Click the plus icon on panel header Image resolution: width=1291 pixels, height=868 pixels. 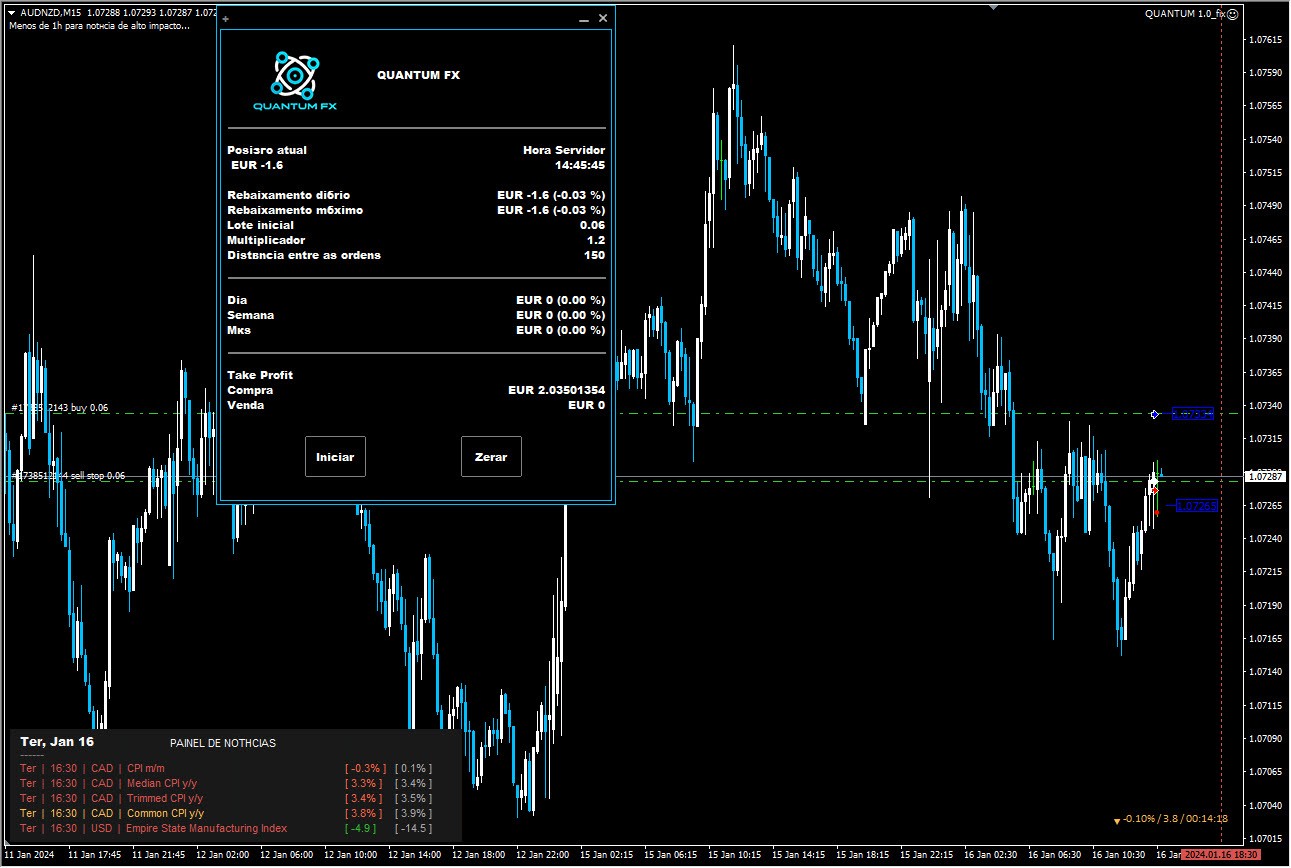pos(226,19)
